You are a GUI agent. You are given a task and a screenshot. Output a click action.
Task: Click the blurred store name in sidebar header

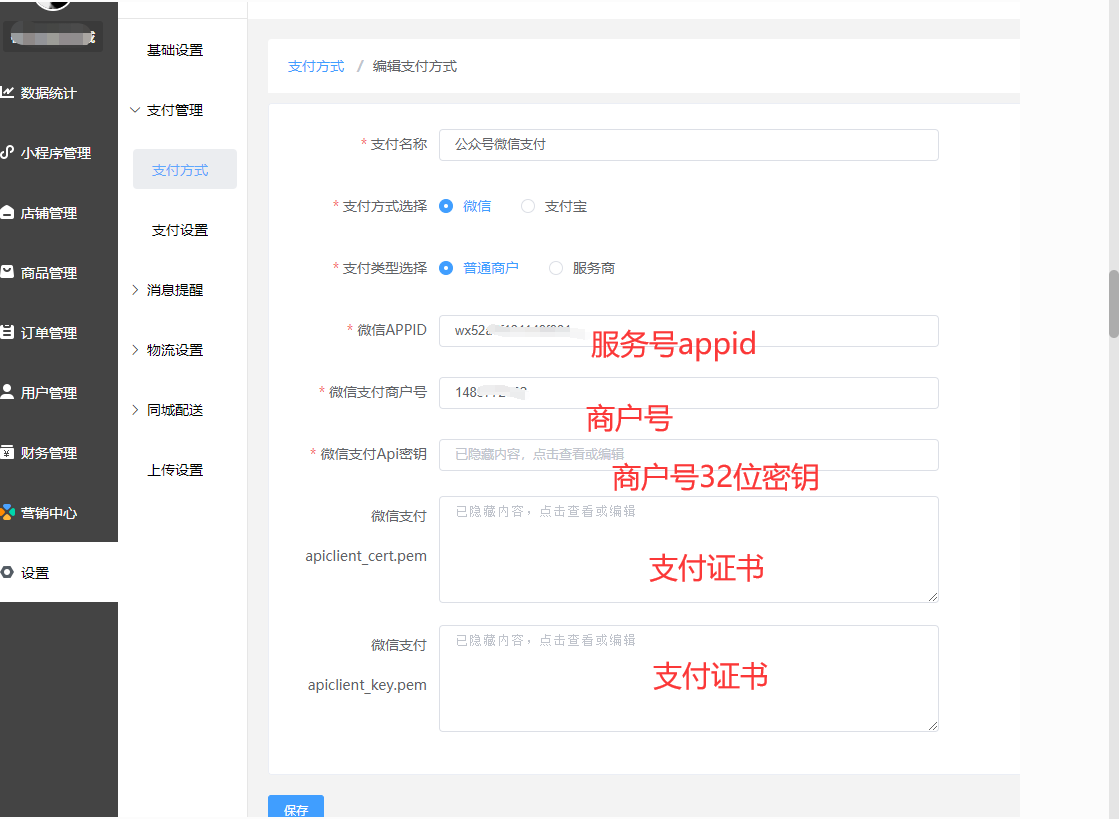click(x=53, y=36)
